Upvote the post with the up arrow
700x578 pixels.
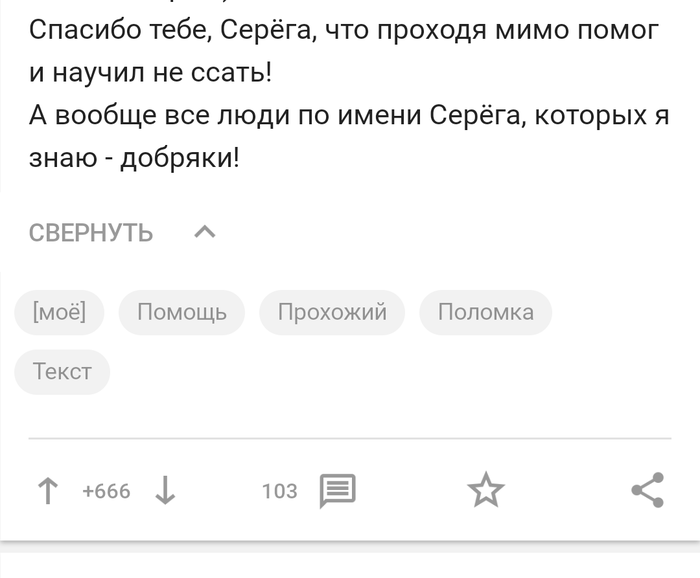click(48, 491)
